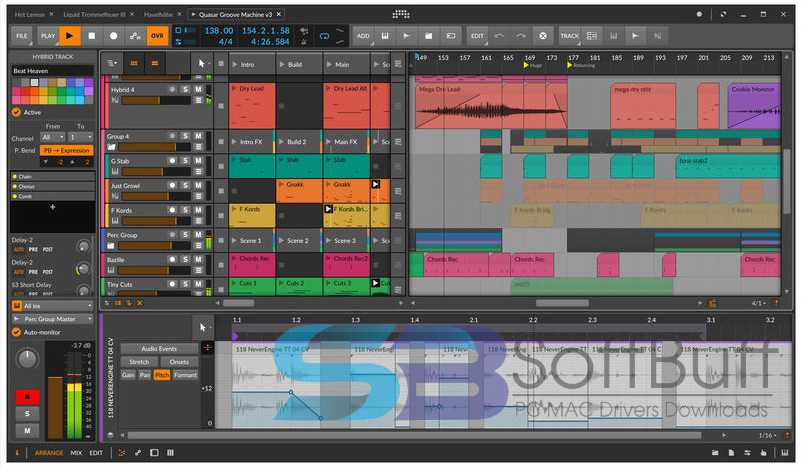
Task: Select the Pitch expression
Action: coord(162,375)
